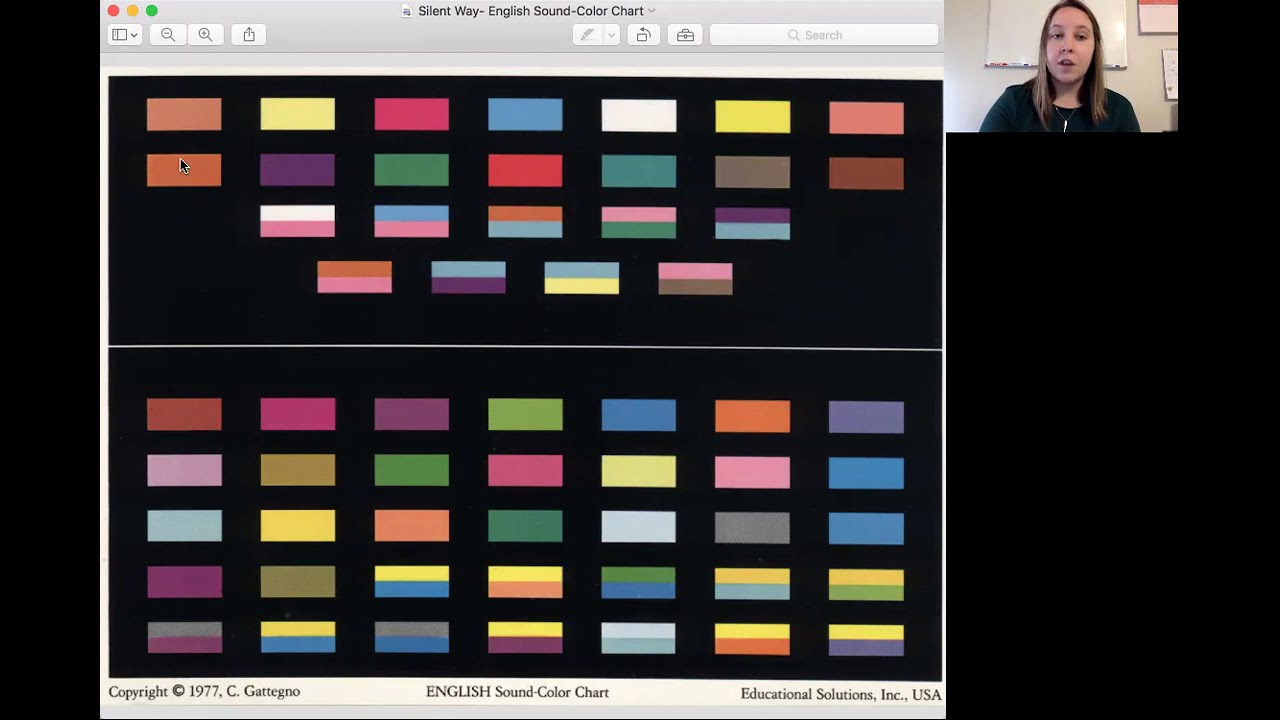1280x720 pixels.
Task: Minimize window using the yellow button
Action: 132,11
